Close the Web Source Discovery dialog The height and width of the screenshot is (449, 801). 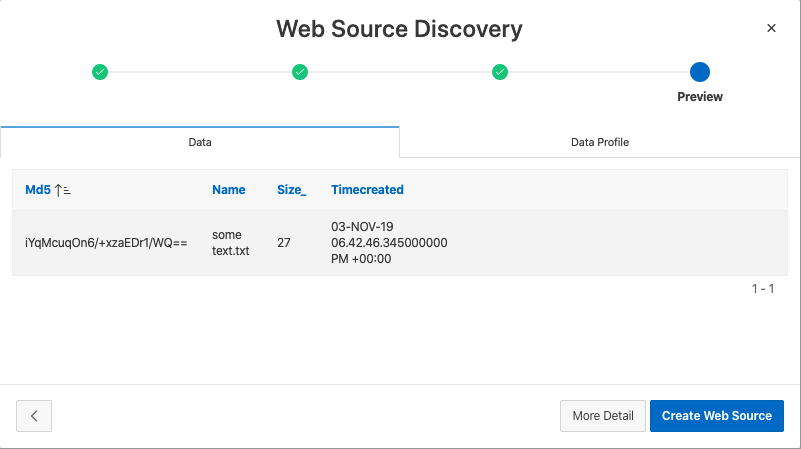771,28
